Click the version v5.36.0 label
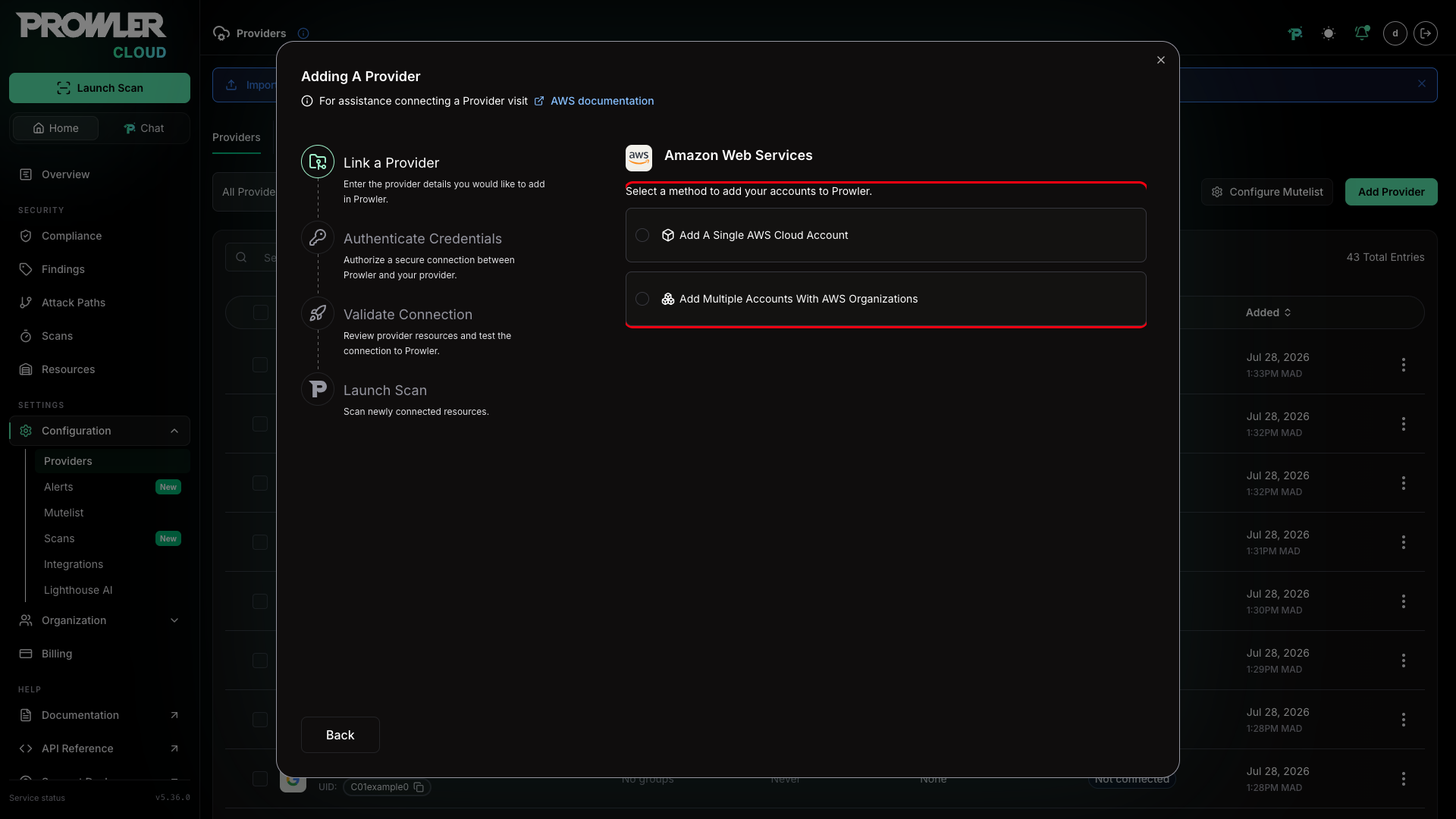The height and width of the screenshot is (819, 1456). pos(173,798)
